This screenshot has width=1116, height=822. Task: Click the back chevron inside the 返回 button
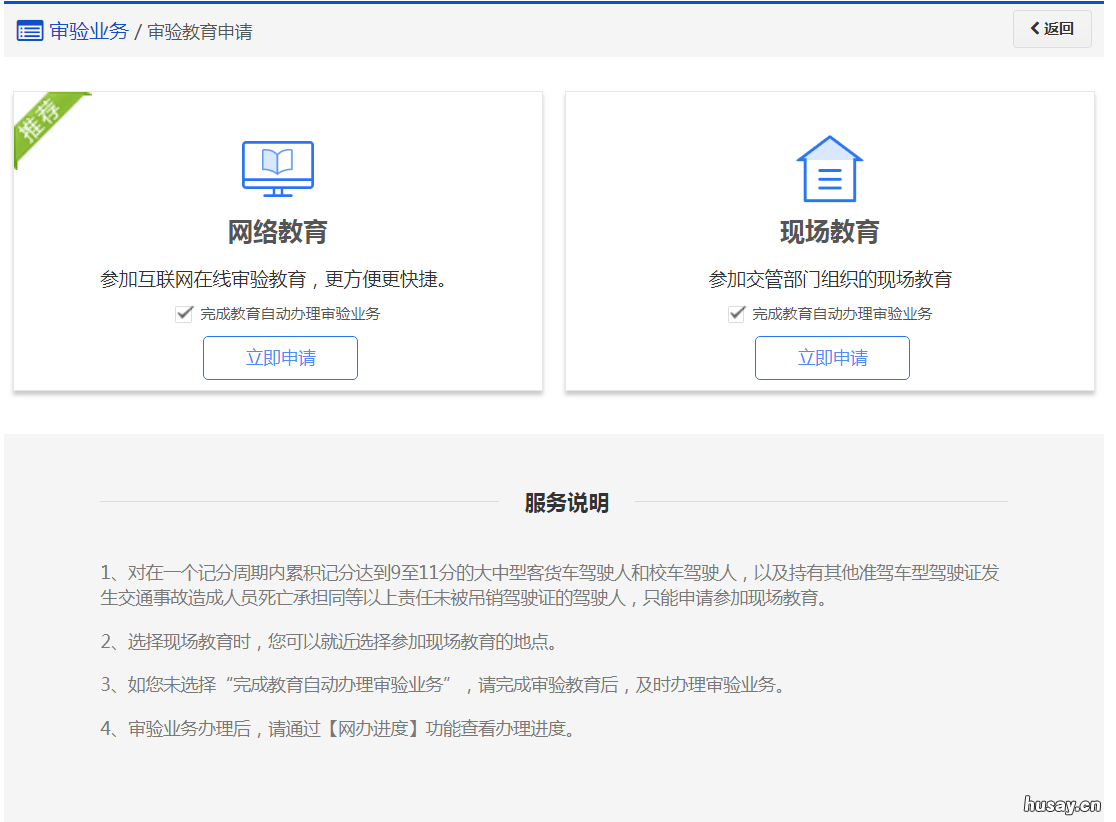click(1035, 29)
